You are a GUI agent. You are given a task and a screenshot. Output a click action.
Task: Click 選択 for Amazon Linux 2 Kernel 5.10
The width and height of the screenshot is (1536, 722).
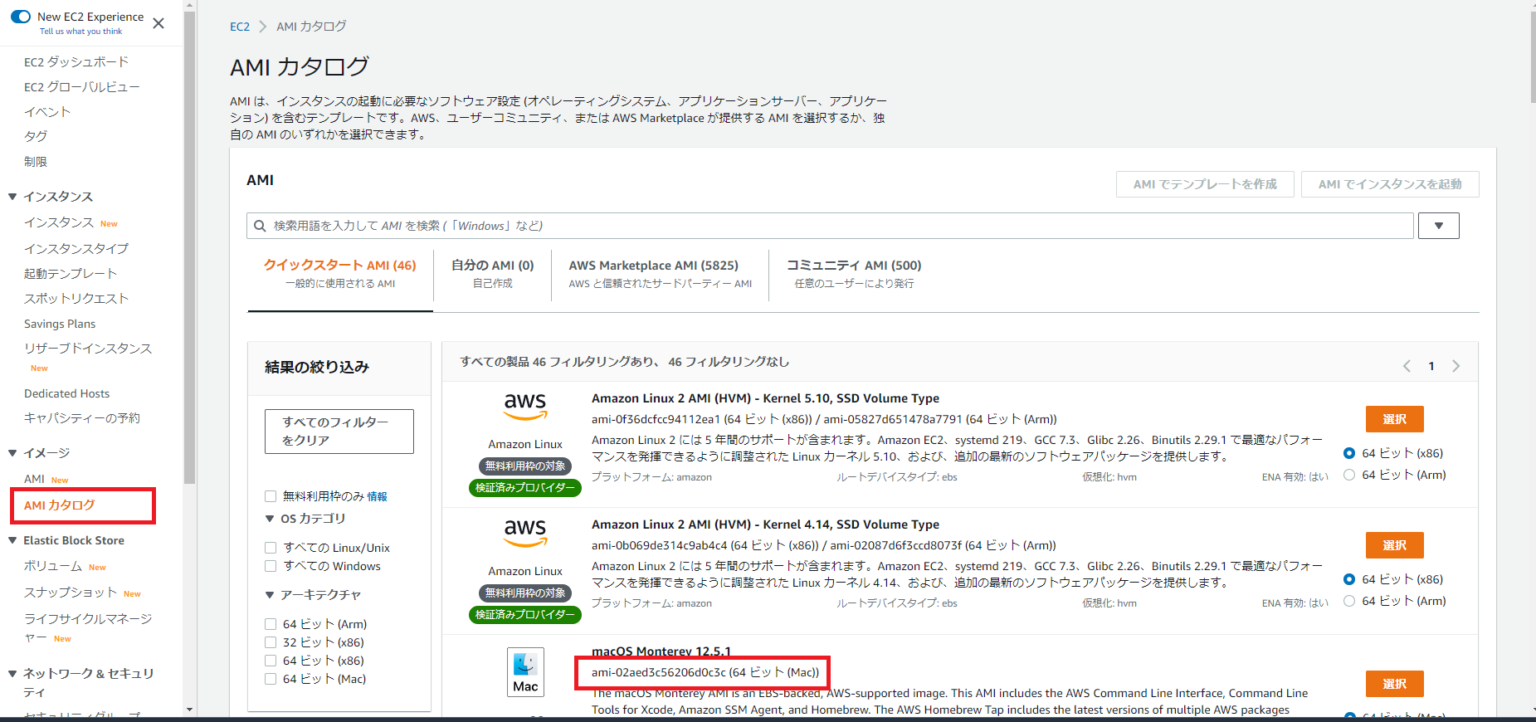coord(1394,418)
